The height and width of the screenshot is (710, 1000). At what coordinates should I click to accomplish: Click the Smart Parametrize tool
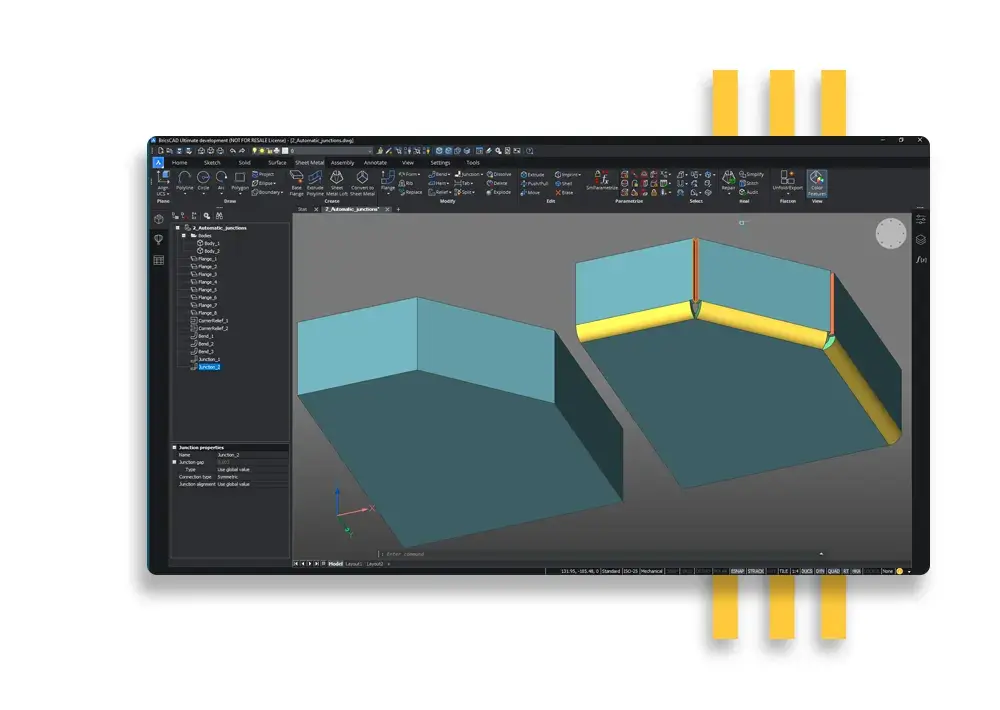point(601,181)
